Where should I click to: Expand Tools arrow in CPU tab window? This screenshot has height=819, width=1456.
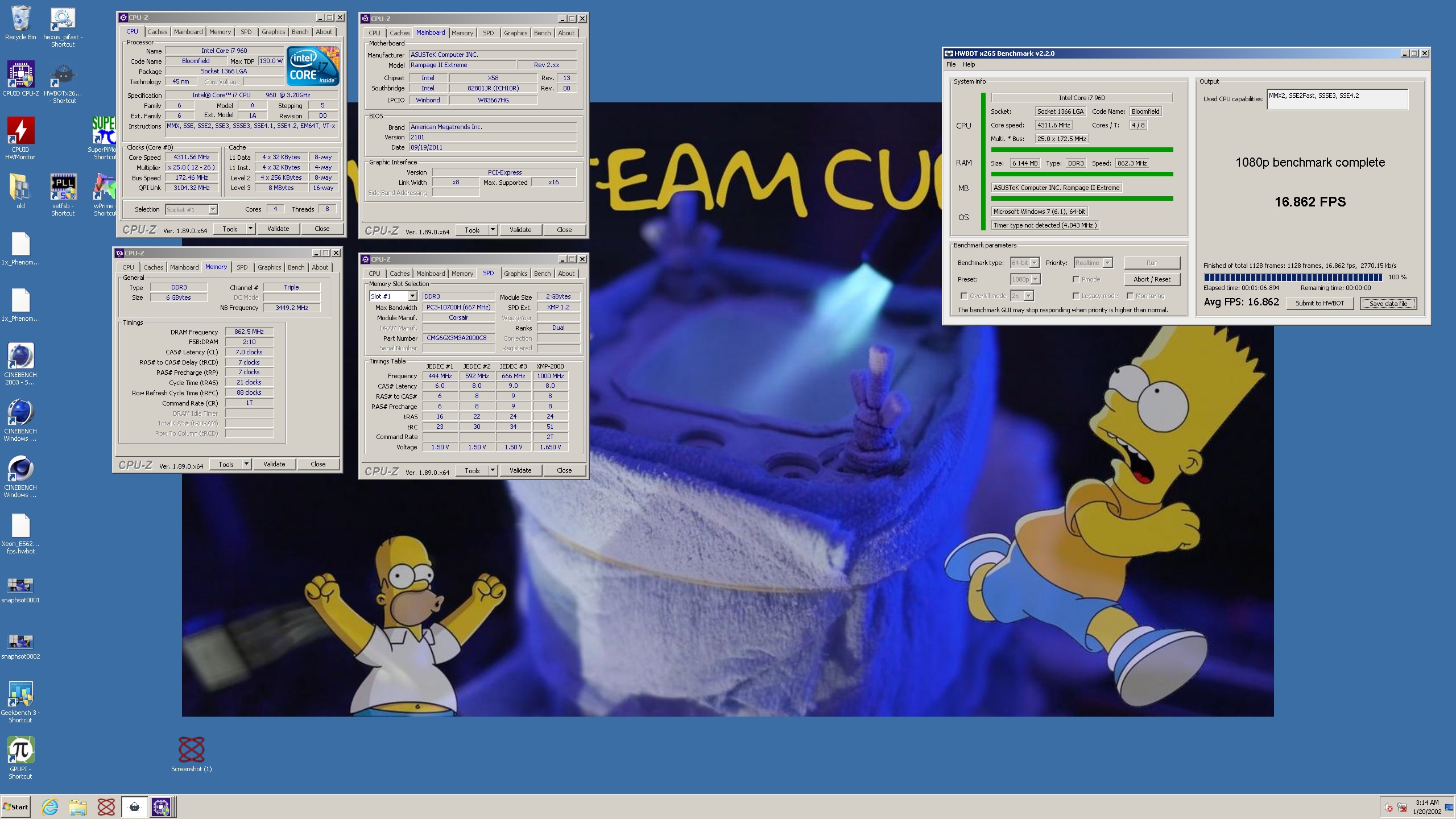pyautogui.click(x=250, y=229)
